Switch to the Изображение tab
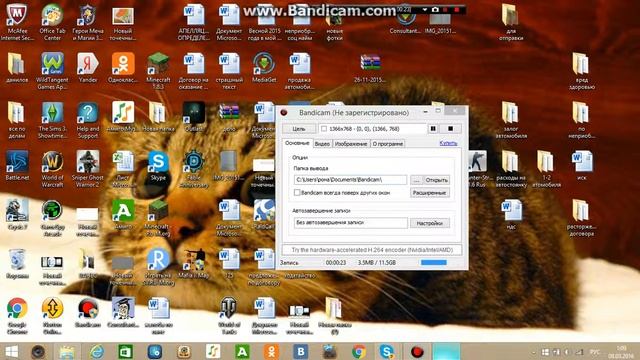 pos(351,144)
